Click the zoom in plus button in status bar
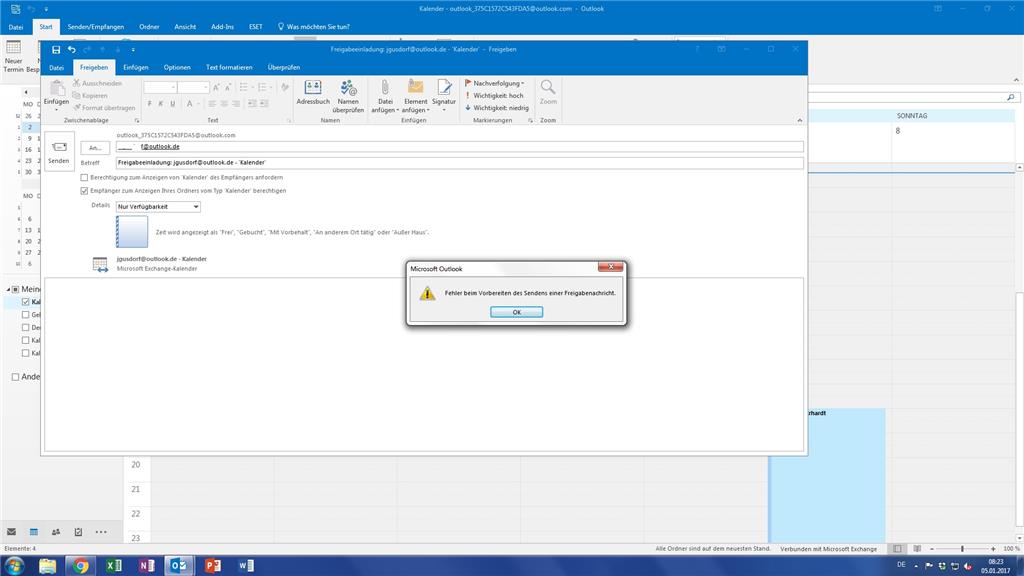The width and height of the screenshot is (1024, 576). pyautogui.click(x=993, y=549)
